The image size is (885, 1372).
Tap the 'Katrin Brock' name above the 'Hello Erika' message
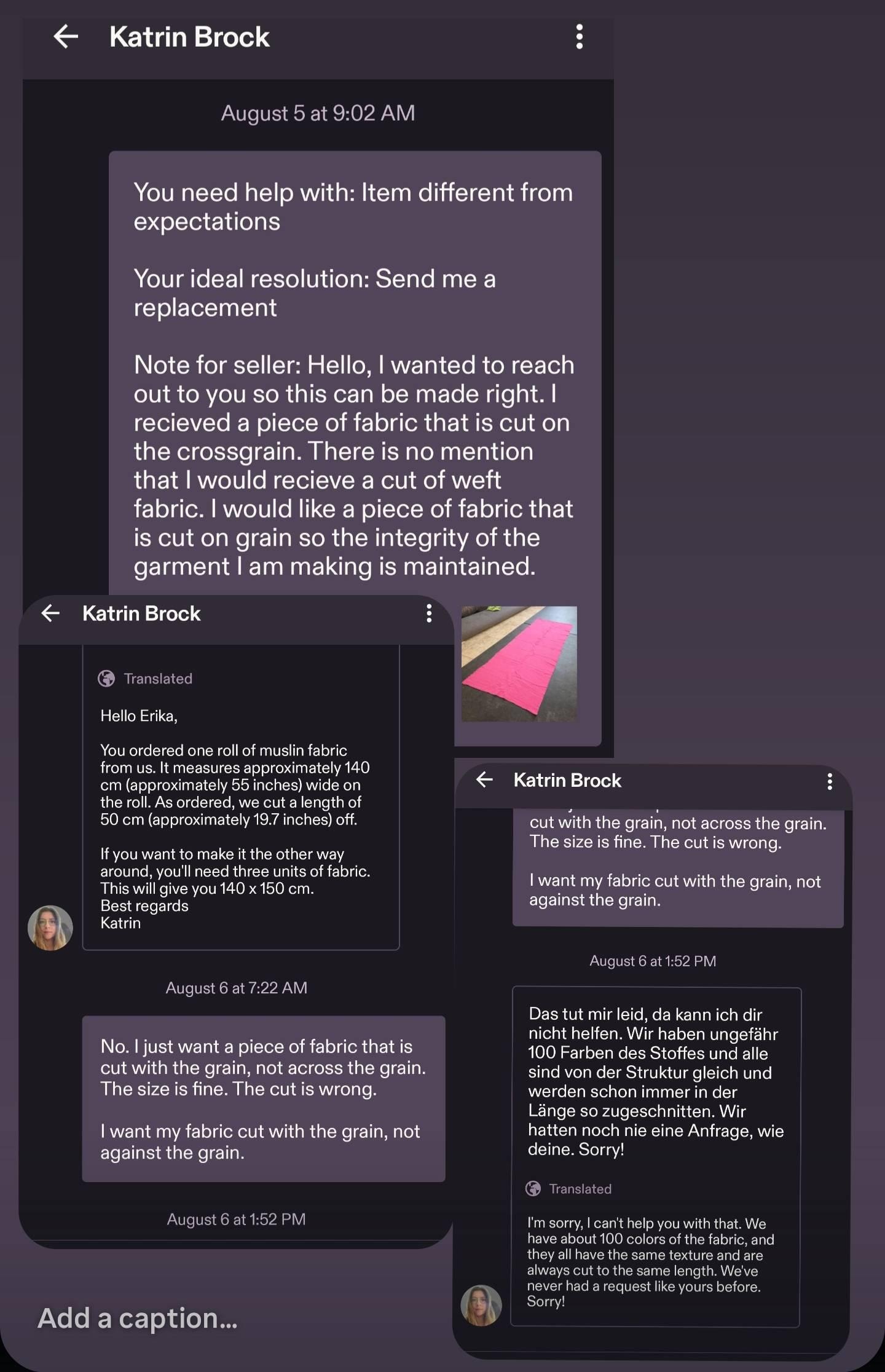141,613
